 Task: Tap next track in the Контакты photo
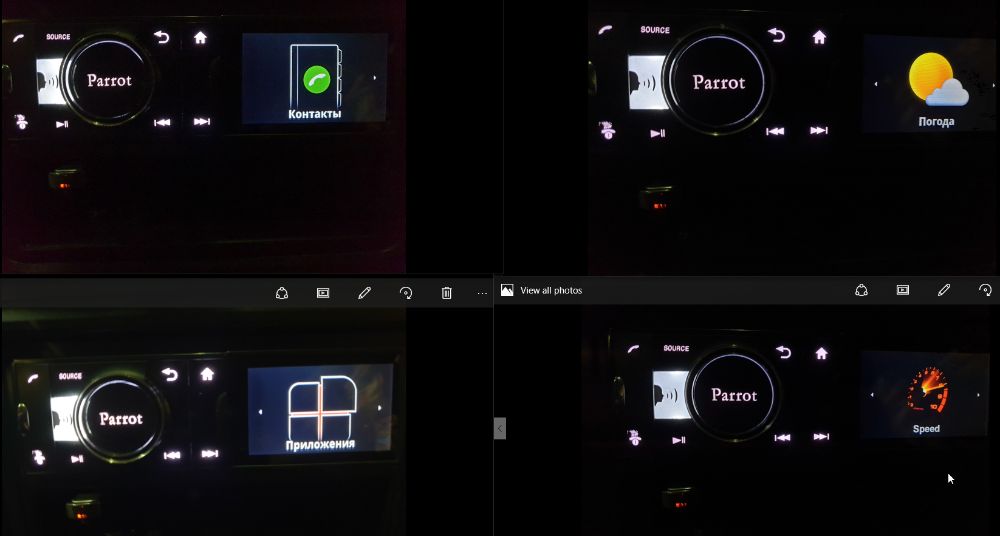202,122
